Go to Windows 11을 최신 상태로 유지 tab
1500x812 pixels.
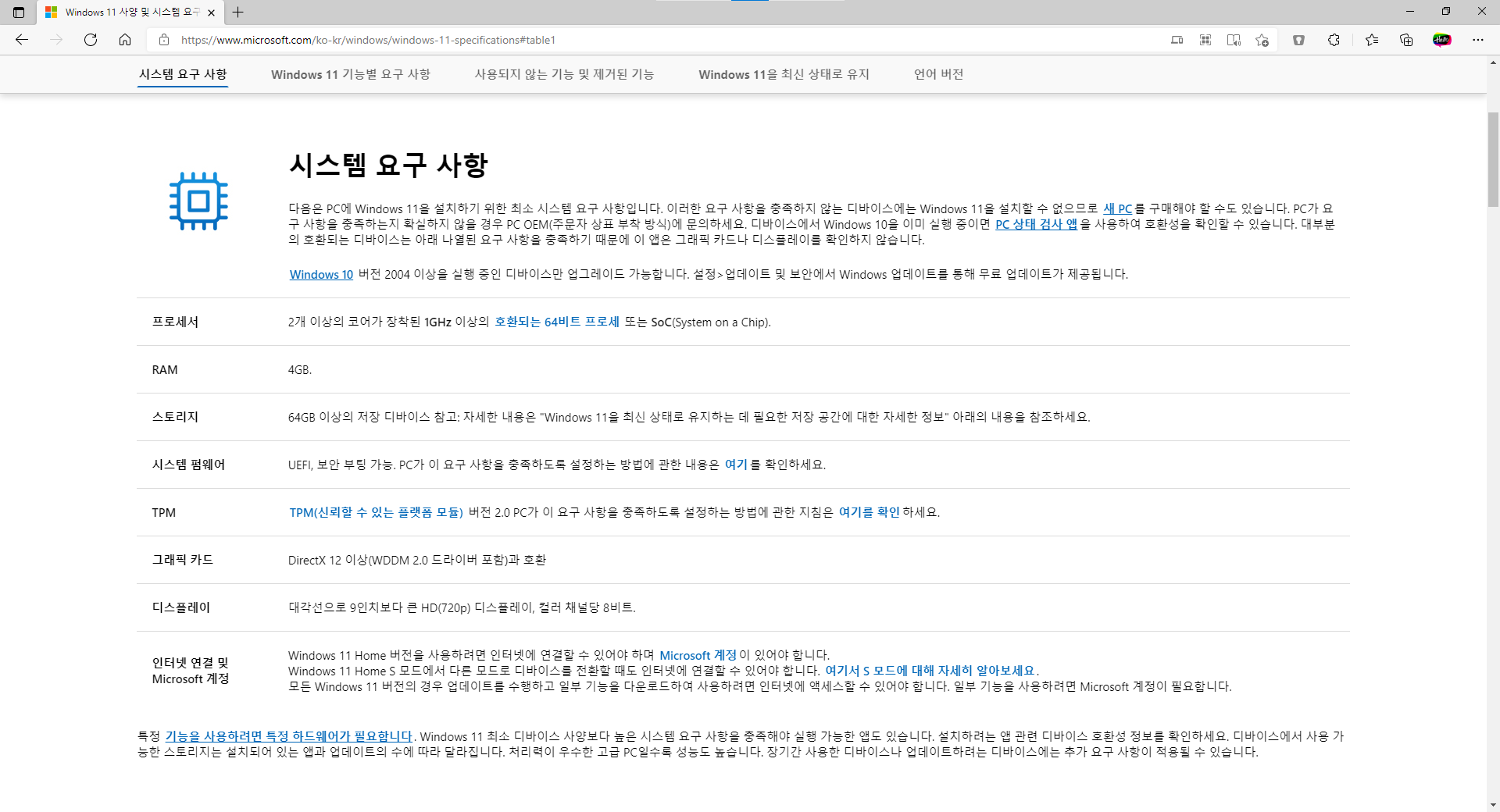[x=784, y=74]
